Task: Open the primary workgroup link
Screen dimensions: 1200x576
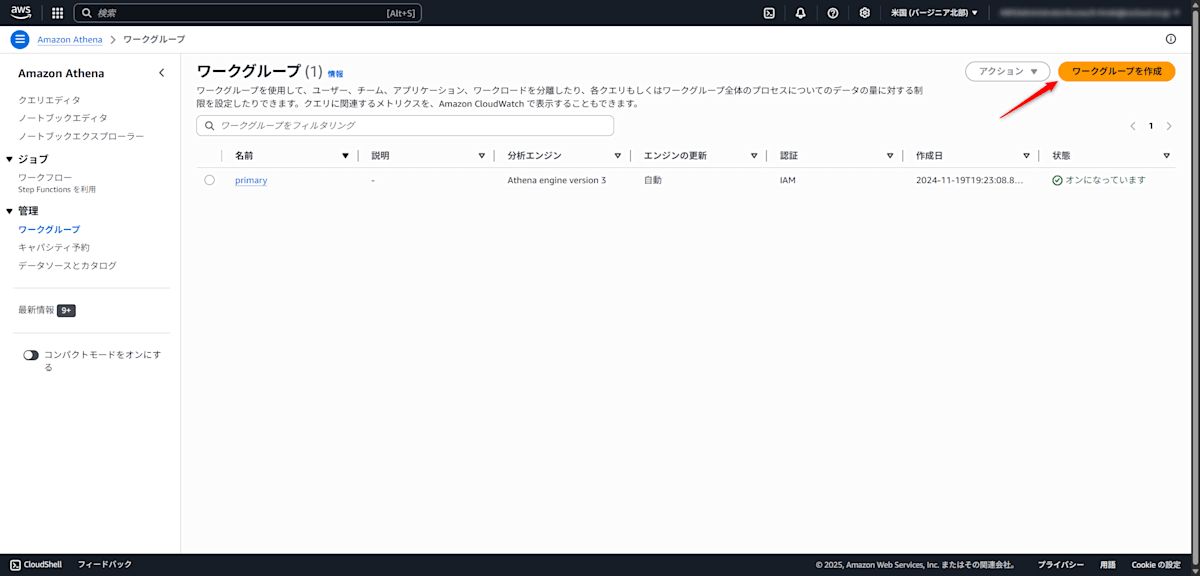Action: [251, 180]
